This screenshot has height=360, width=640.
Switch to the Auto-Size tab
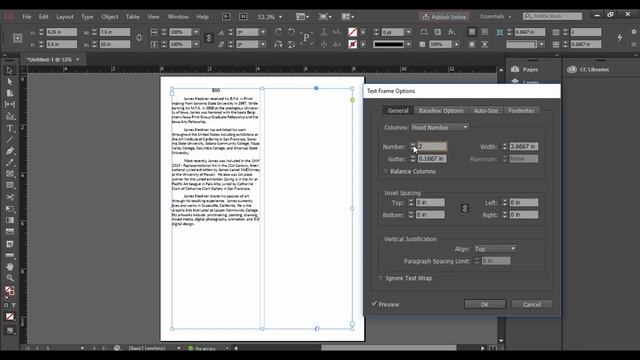[486, 111]
